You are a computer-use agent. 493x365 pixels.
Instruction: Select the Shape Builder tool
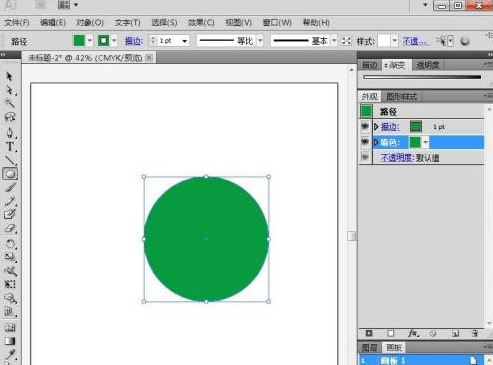[x=9, y=298]
